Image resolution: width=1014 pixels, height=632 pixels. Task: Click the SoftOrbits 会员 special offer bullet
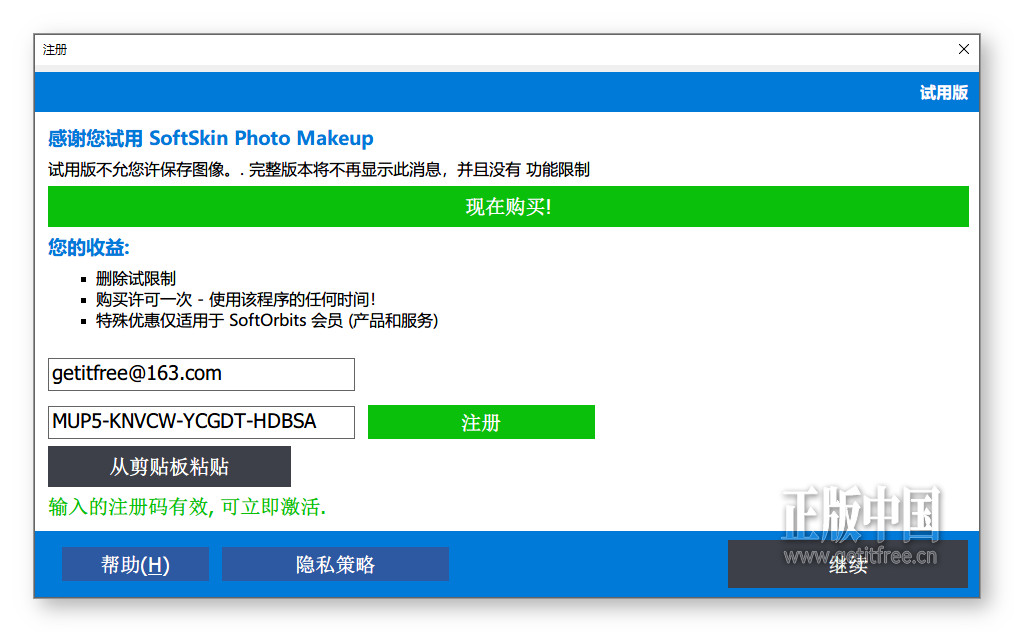point(267,320)
